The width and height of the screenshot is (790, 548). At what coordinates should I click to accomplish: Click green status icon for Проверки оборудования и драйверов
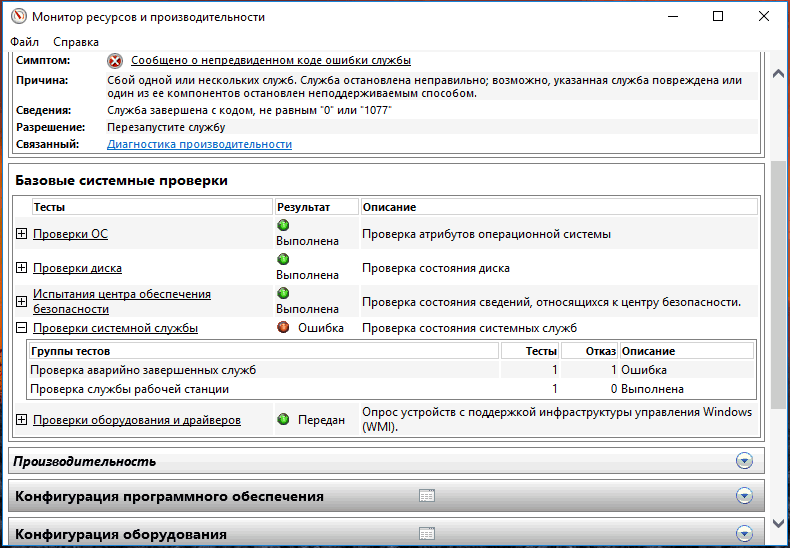pos(283,420)
